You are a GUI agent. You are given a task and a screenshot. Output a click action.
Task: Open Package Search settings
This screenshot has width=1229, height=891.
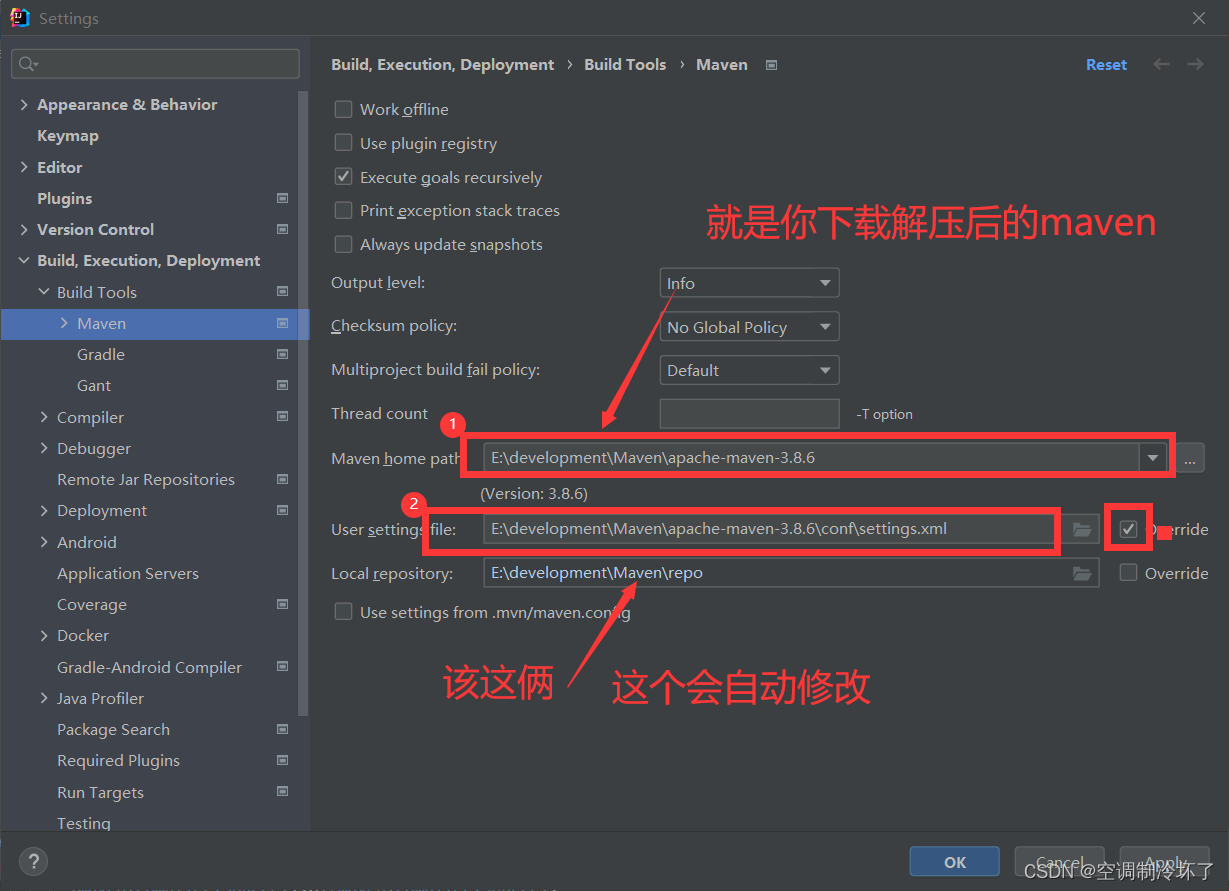[113, 729]
